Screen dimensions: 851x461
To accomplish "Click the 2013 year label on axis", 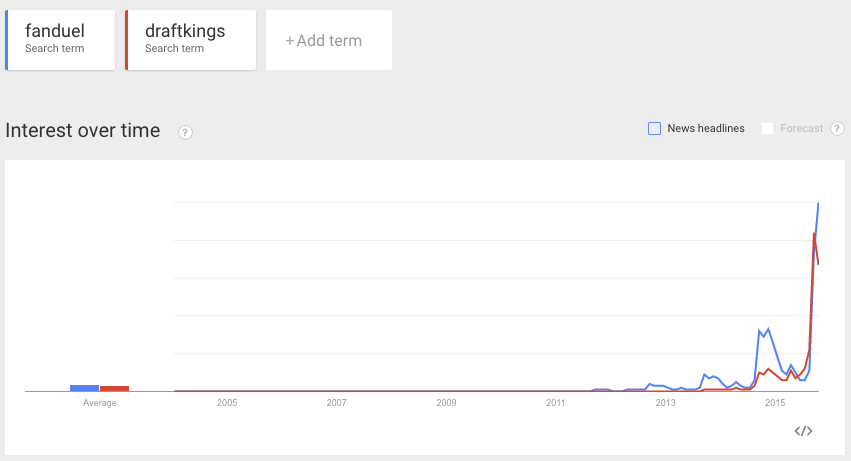I will (665, 403).
